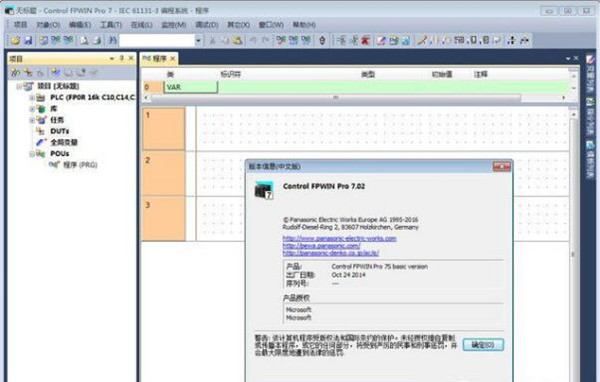Screen dimensions: 600x382
Task: Select PLC (FP0R 16k C10,C14) tree item
Action: (92, 98)
